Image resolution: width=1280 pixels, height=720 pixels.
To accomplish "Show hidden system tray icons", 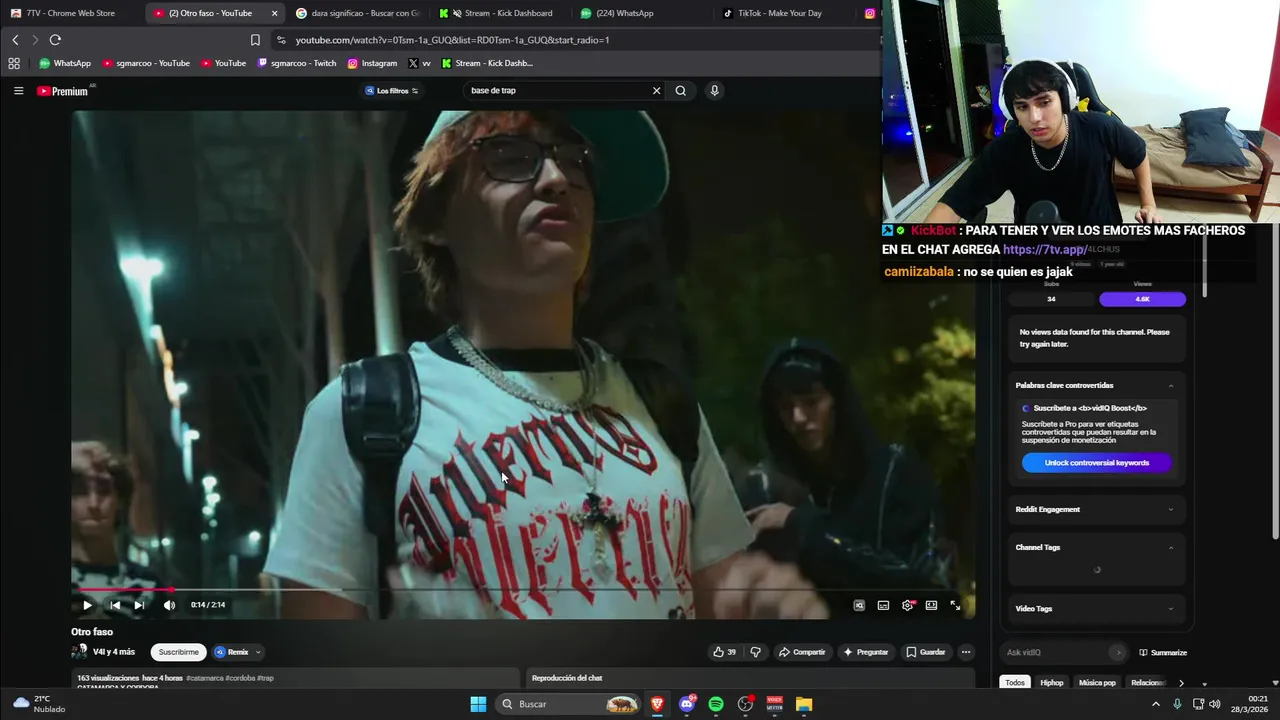I will point(1156,704).
